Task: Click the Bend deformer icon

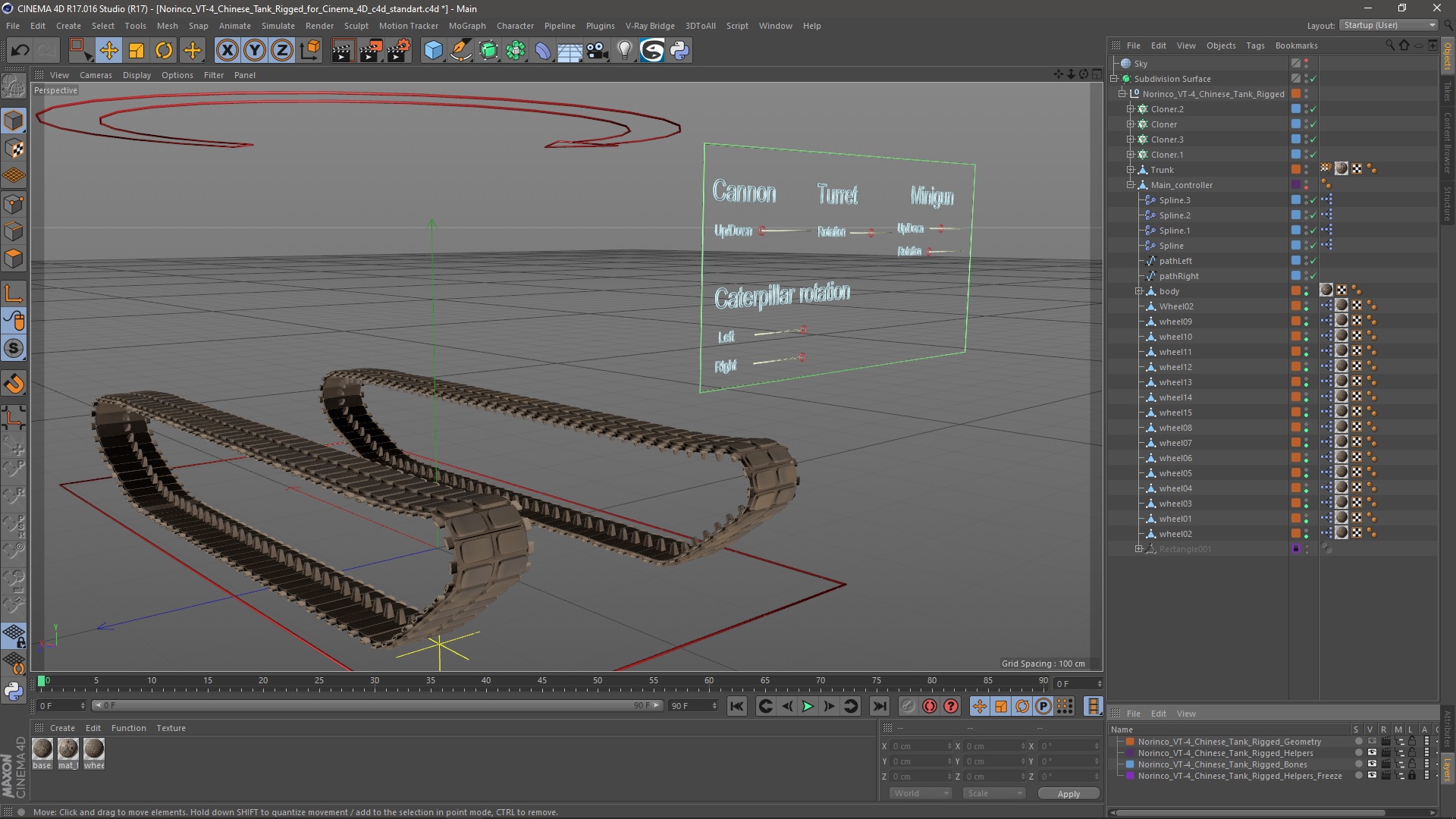Action: click(543, 51)
